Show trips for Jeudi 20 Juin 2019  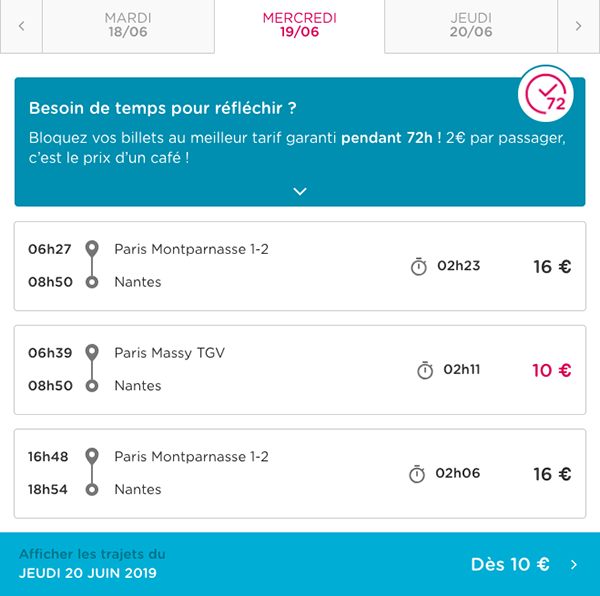click(x=300, y=564)
